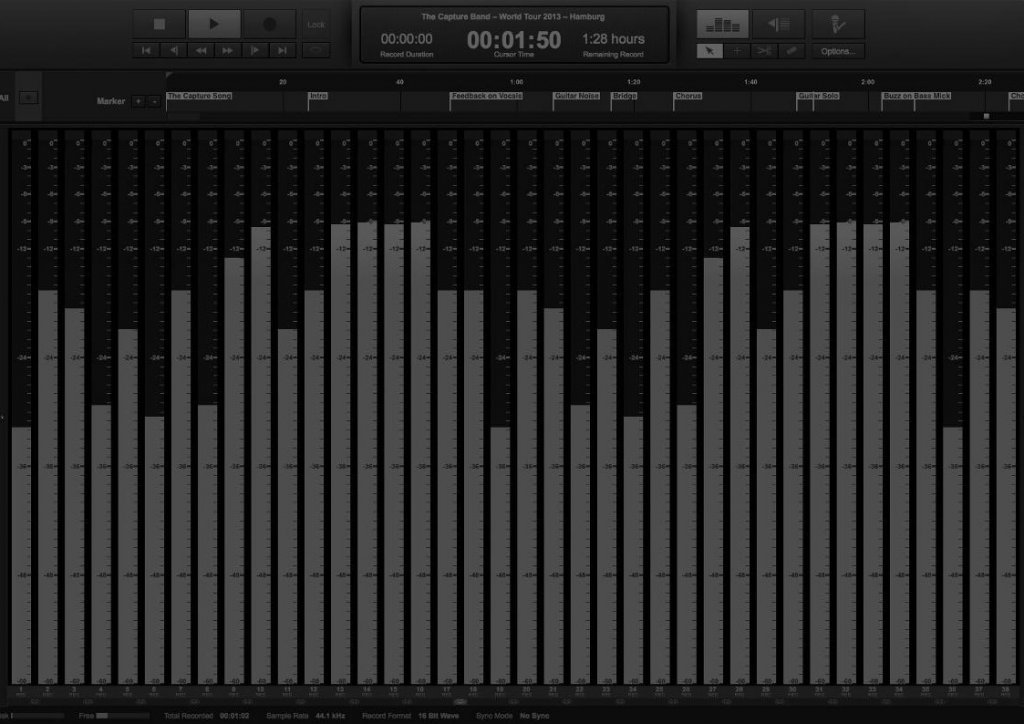Viewport: 1024px width, 724px height.
Task: Stop the transport with the Stop button
Action: pos(159,24)
